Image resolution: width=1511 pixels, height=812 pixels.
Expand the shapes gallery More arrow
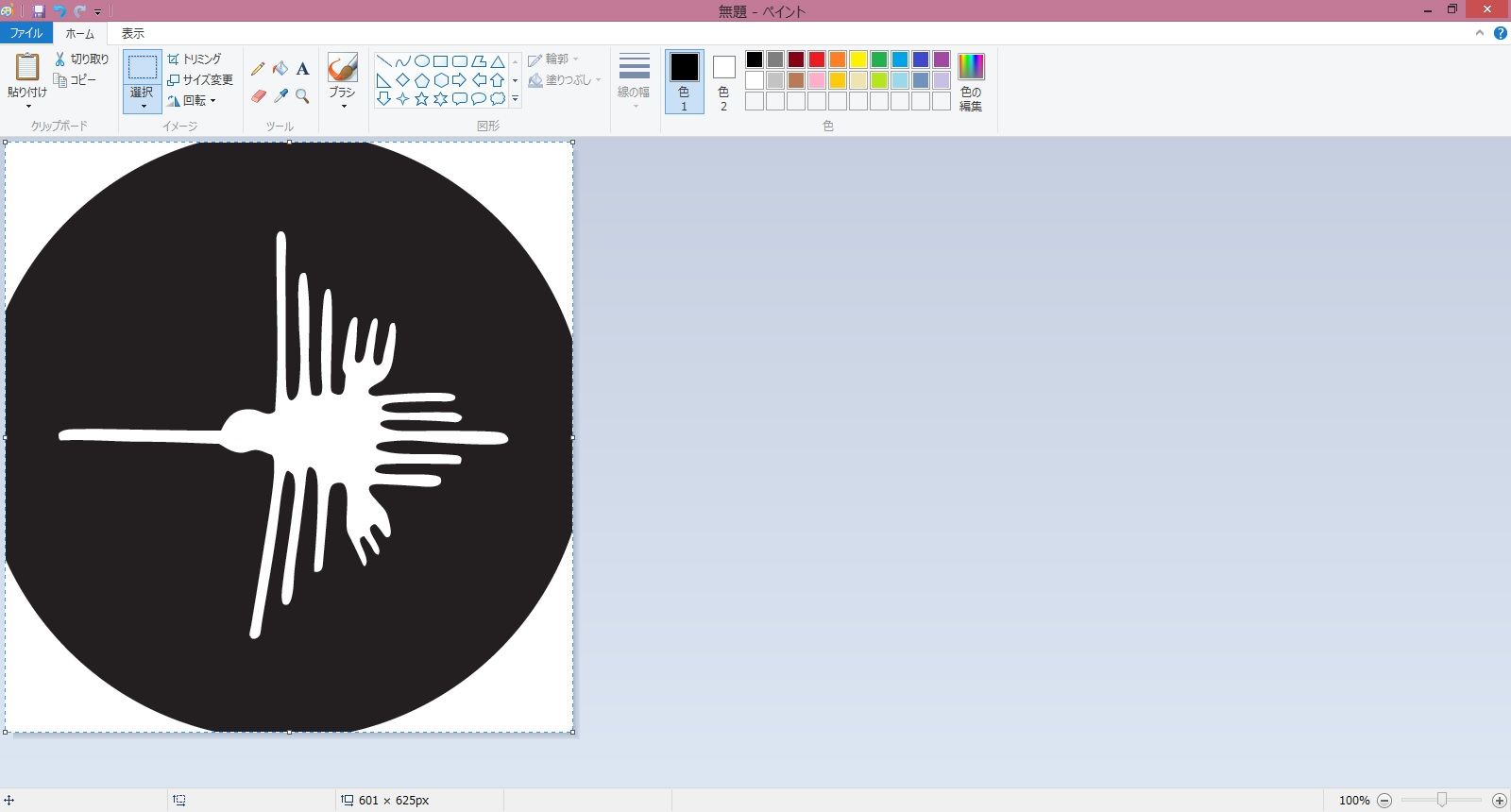coord(515,99)
